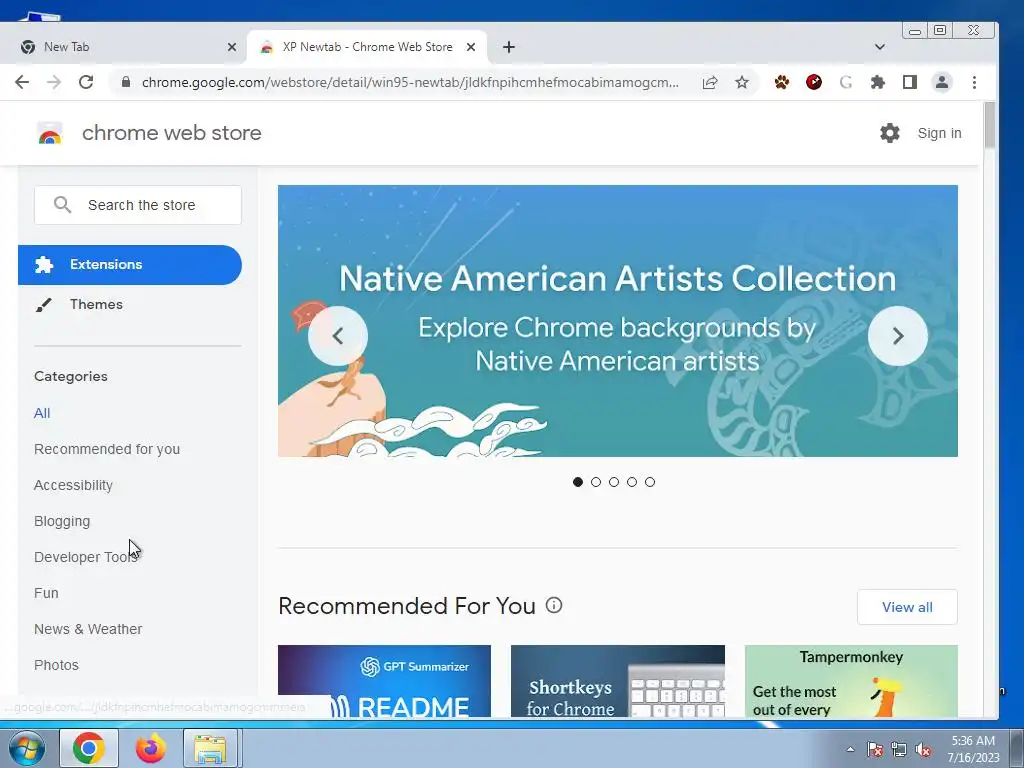Select the first carousel dot
Viewport: 1024px width, 768px height.
click(577, 482)
